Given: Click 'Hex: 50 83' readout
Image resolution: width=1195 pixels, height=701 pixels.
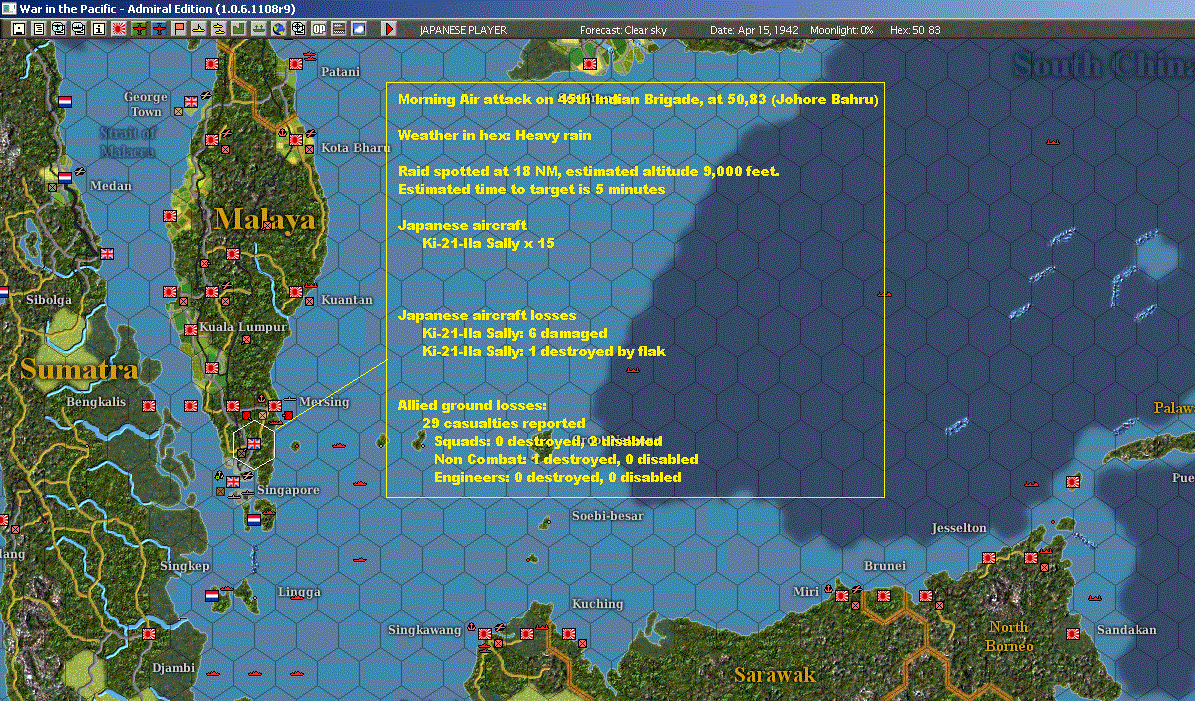Looking at the screenshot, I should tap(915, 30).
